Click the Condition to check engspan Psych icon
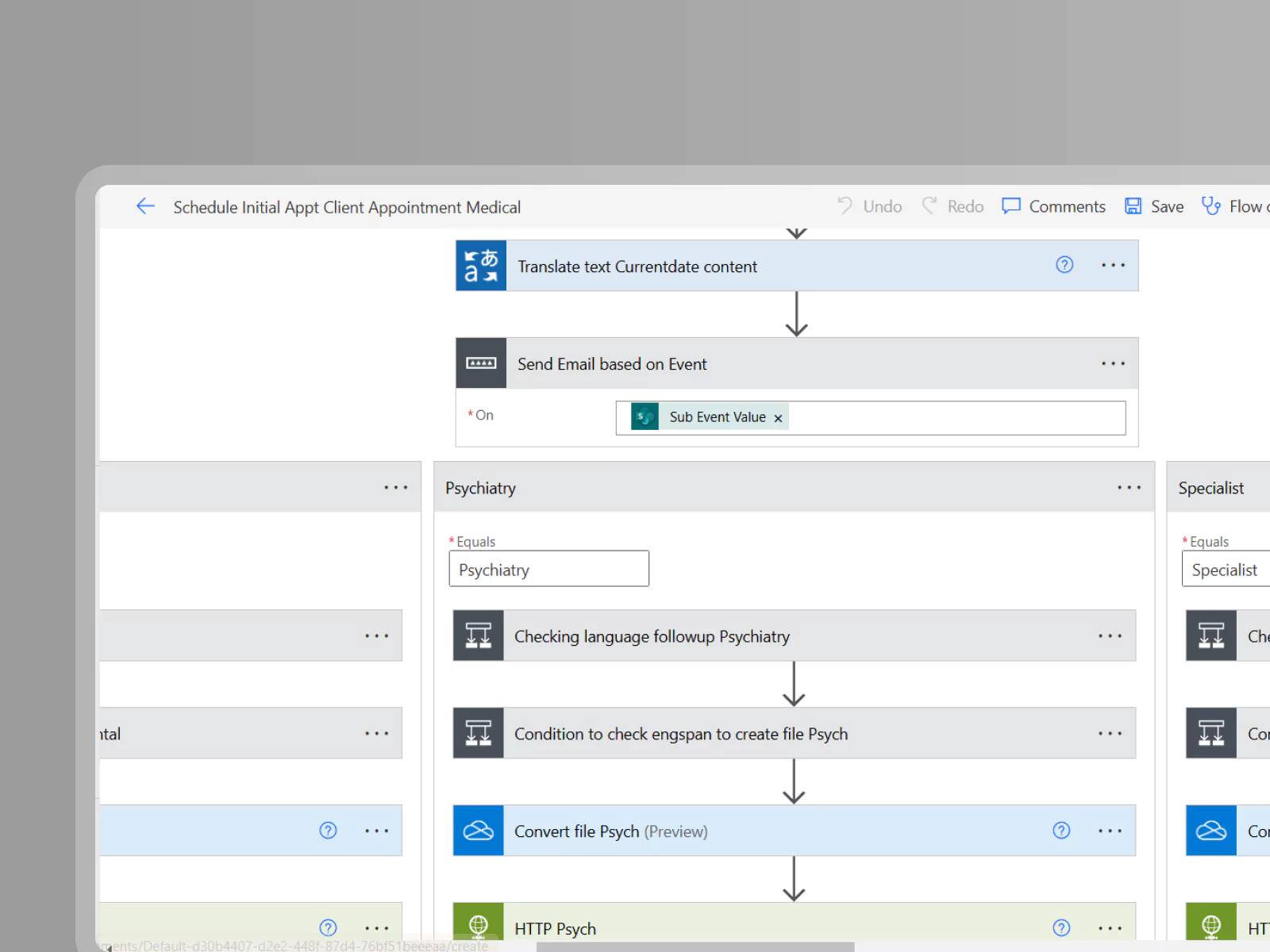Viewport: 1270px width, 952px height. pyautogui.click(x=478, y=733)
